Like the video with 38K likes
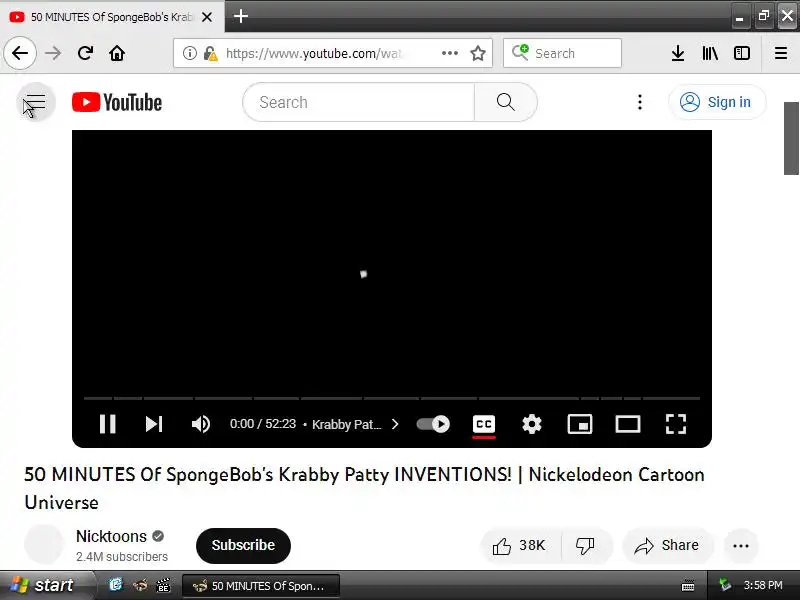The height and width of the screenshot is (600, 800). pyautogui.click(x=520, y=546)
